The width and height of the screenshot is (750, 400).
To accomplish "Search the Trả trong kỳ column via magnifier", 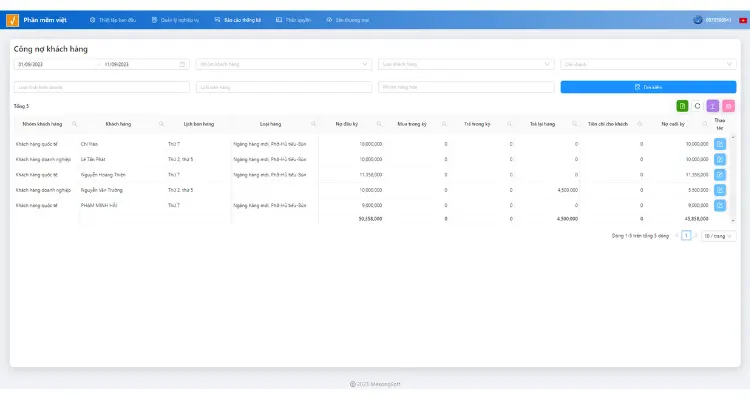I will [x=509, y=124].
